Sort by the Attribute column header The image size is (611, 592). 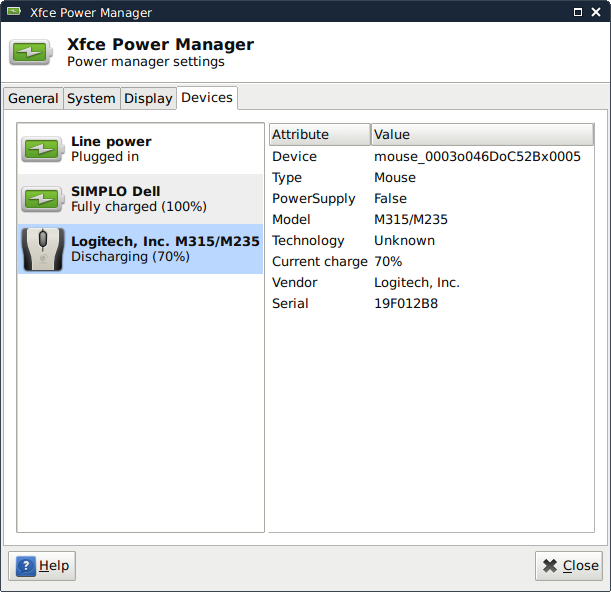coord(320,134)
